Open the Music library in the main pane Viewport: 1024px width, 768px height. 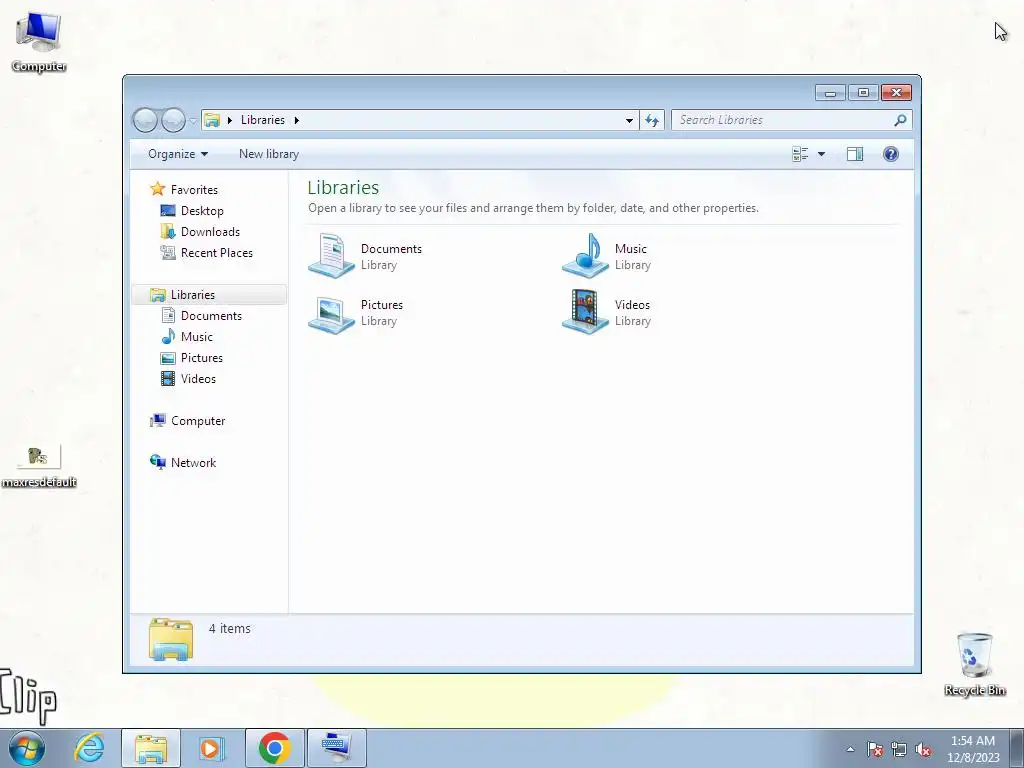(x=607, y=256)
